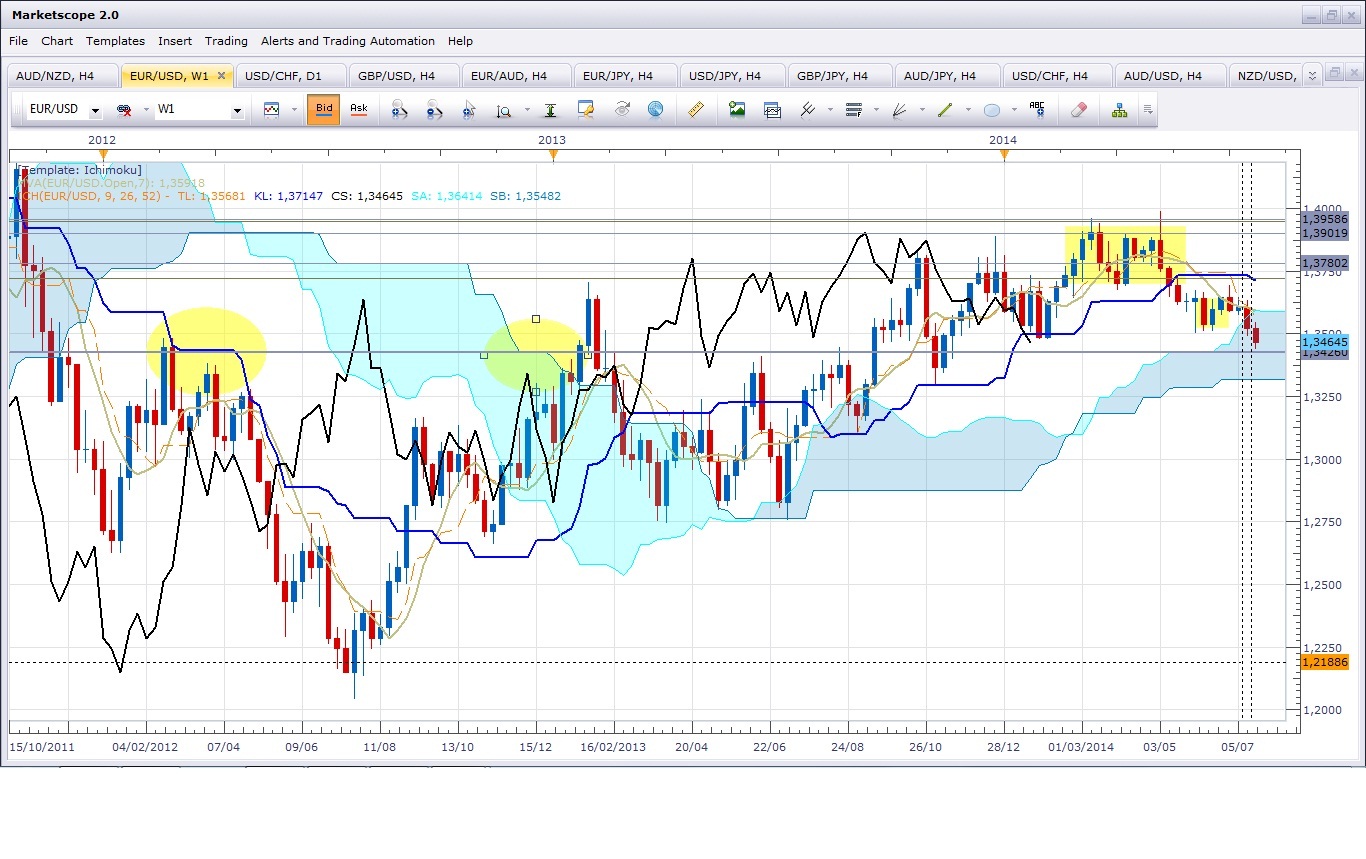
Task: Select the ellipse shape drawing tool
Action: (x=991, y=110)
